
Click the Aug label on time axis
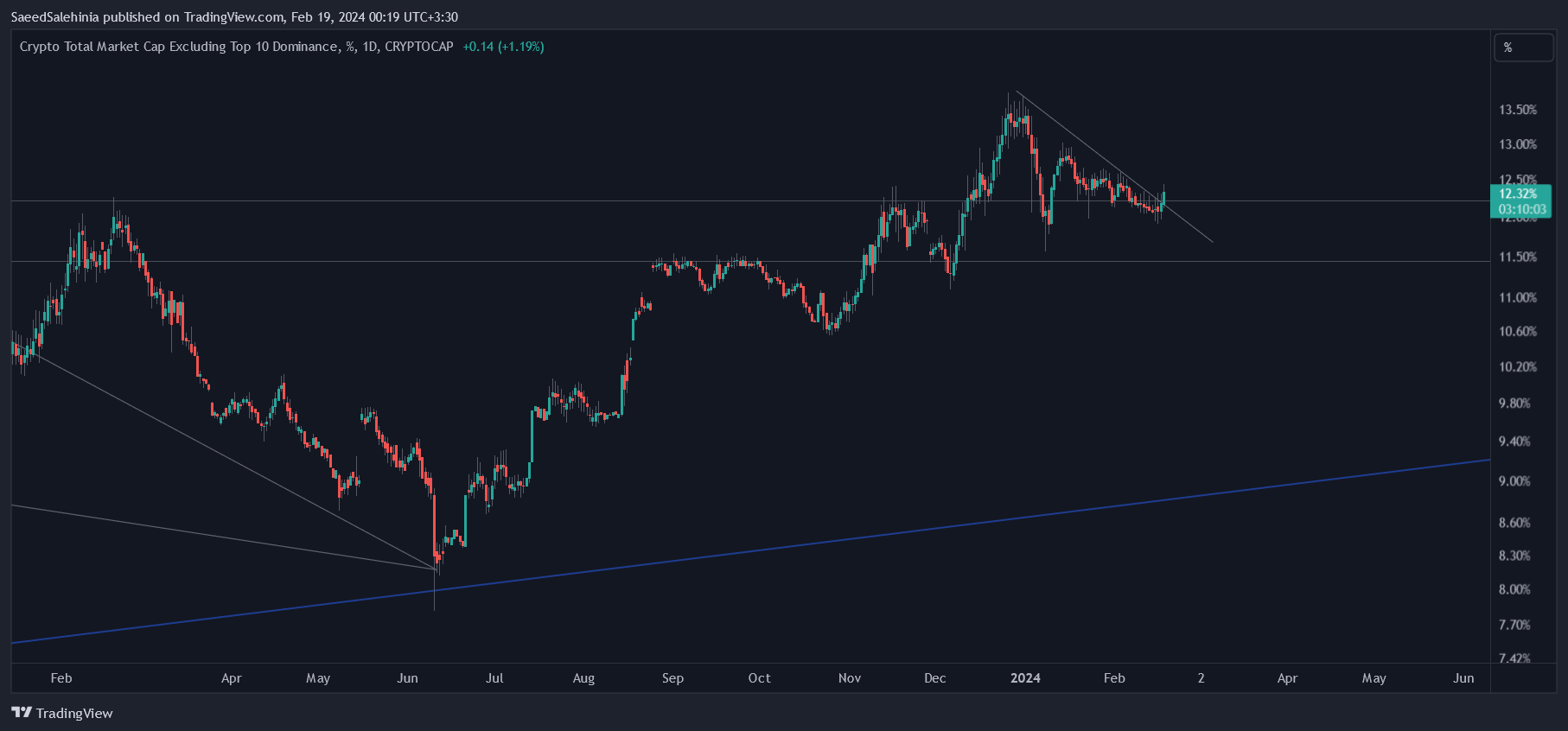tap(583, 678)
